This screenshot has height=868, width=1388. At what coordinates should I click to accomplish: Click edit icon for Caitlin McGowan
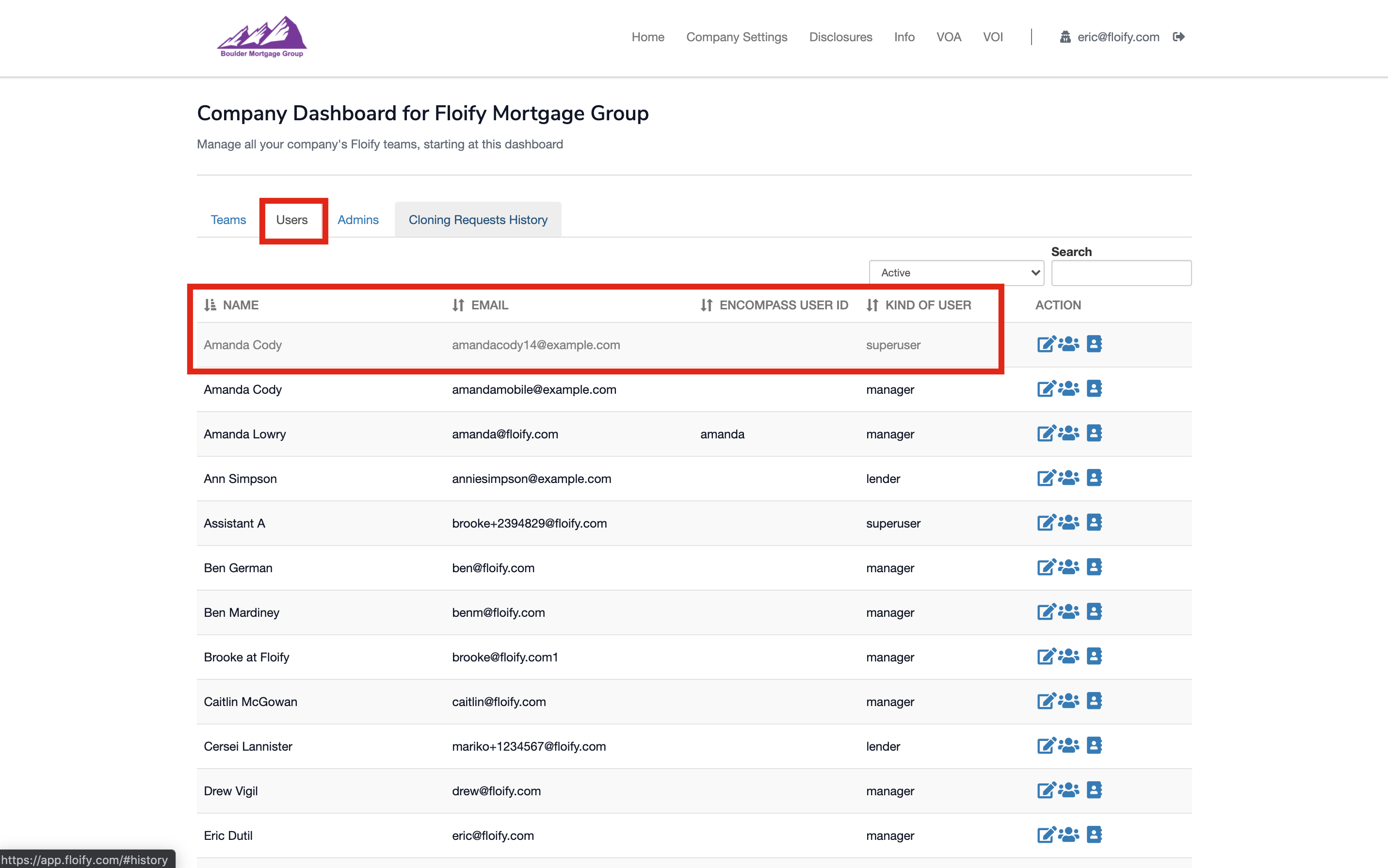(x=1045, y=701)
